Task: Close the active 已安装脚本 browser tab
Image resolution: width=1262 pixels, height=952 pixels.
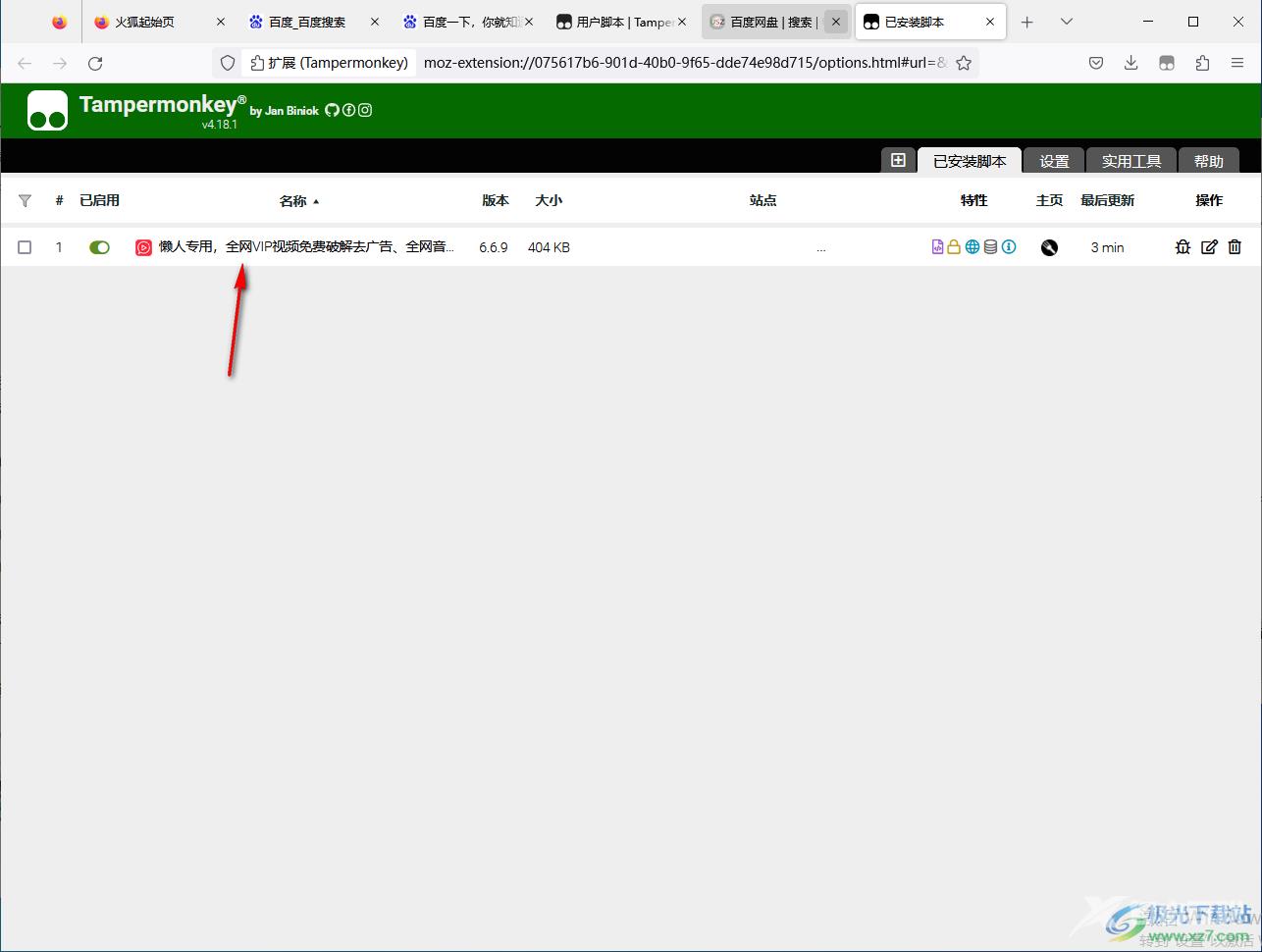Action: (990, 22)
